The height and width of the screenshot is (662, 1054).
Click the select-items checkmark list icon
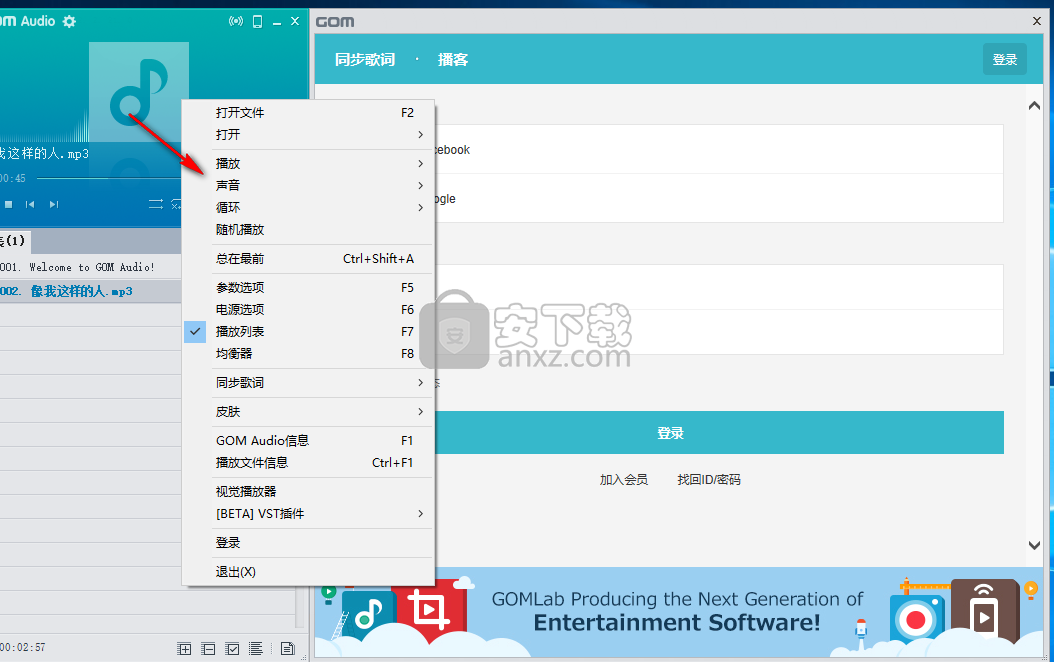pos(232,648)
